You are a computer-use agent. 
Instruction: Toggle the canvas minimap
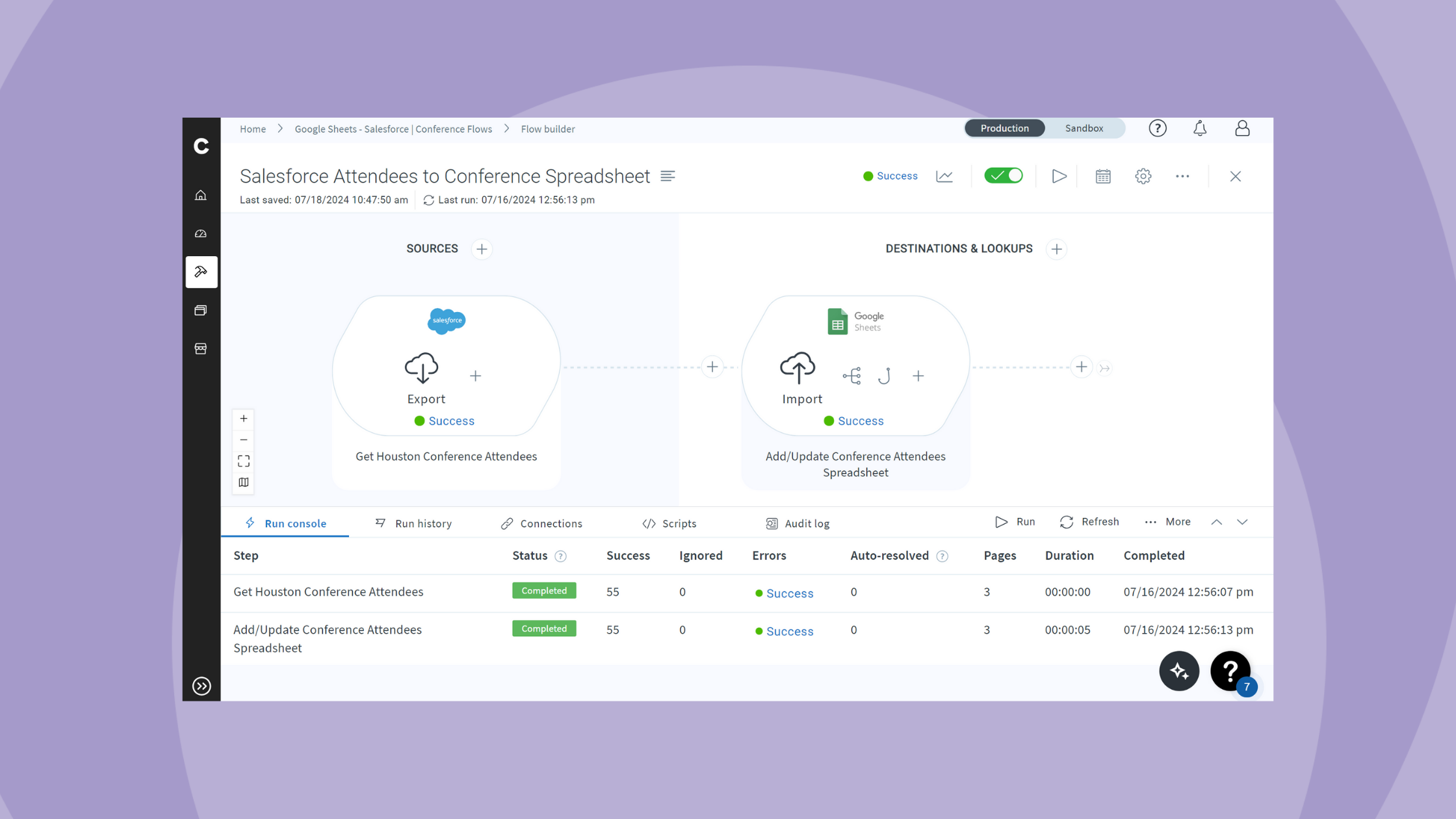click(244, 482)
